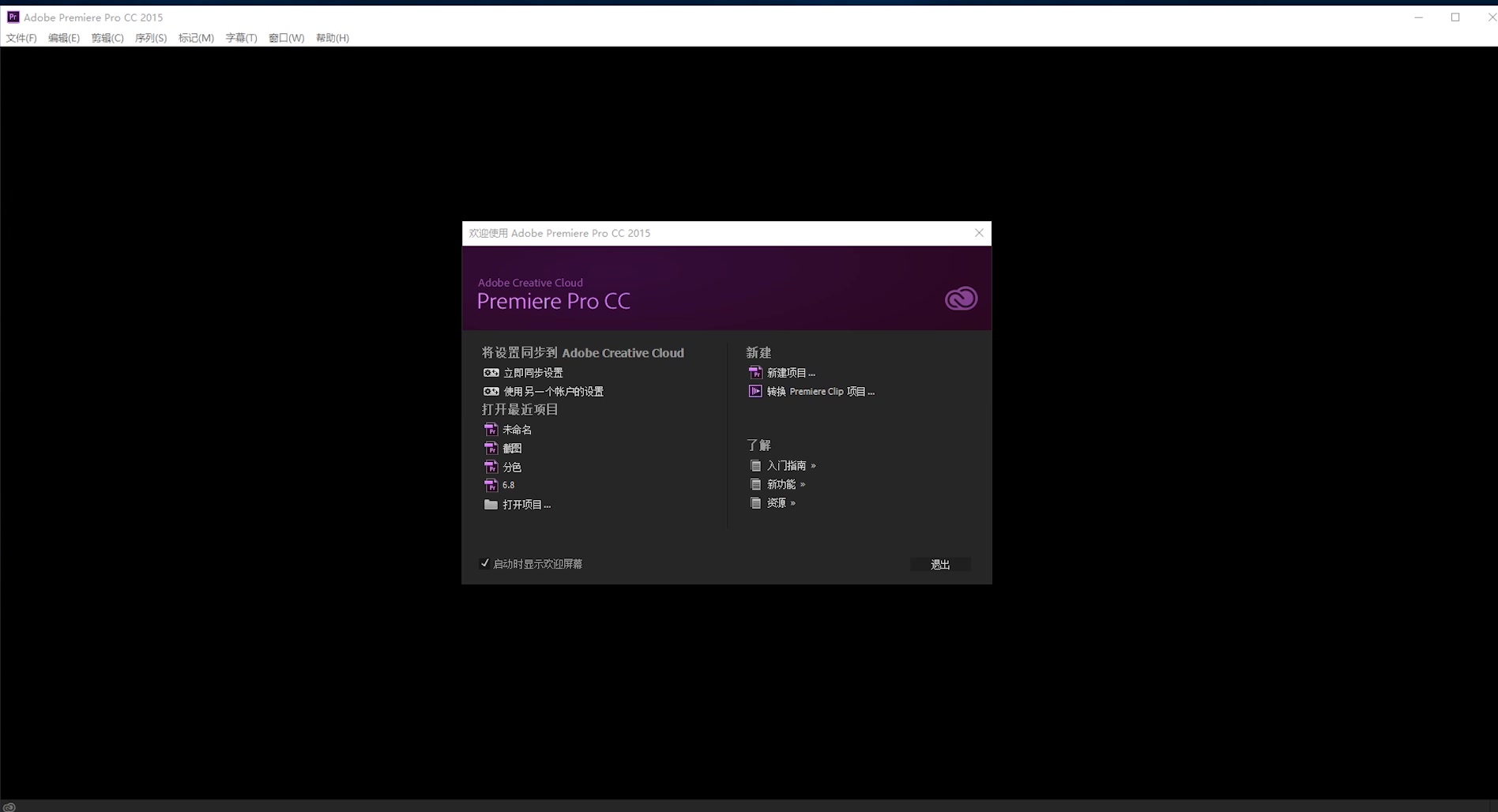Click 打开项目... link
Image resolution: width=1498 pixels, height=812 pixels.
pyautogui.click(x=527, y=505)
